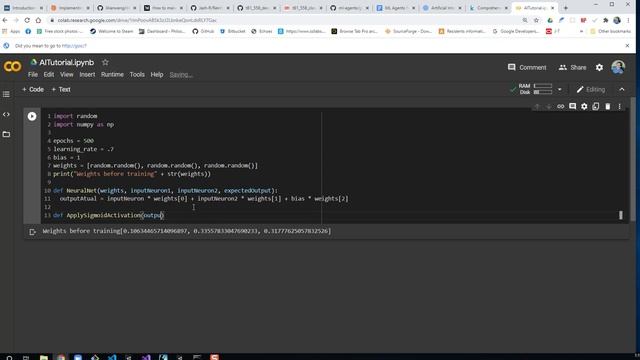The width and height of the screenshot is (640, 360).
Task: Open the Runtime menu
Action: click(x=112, y=75)
